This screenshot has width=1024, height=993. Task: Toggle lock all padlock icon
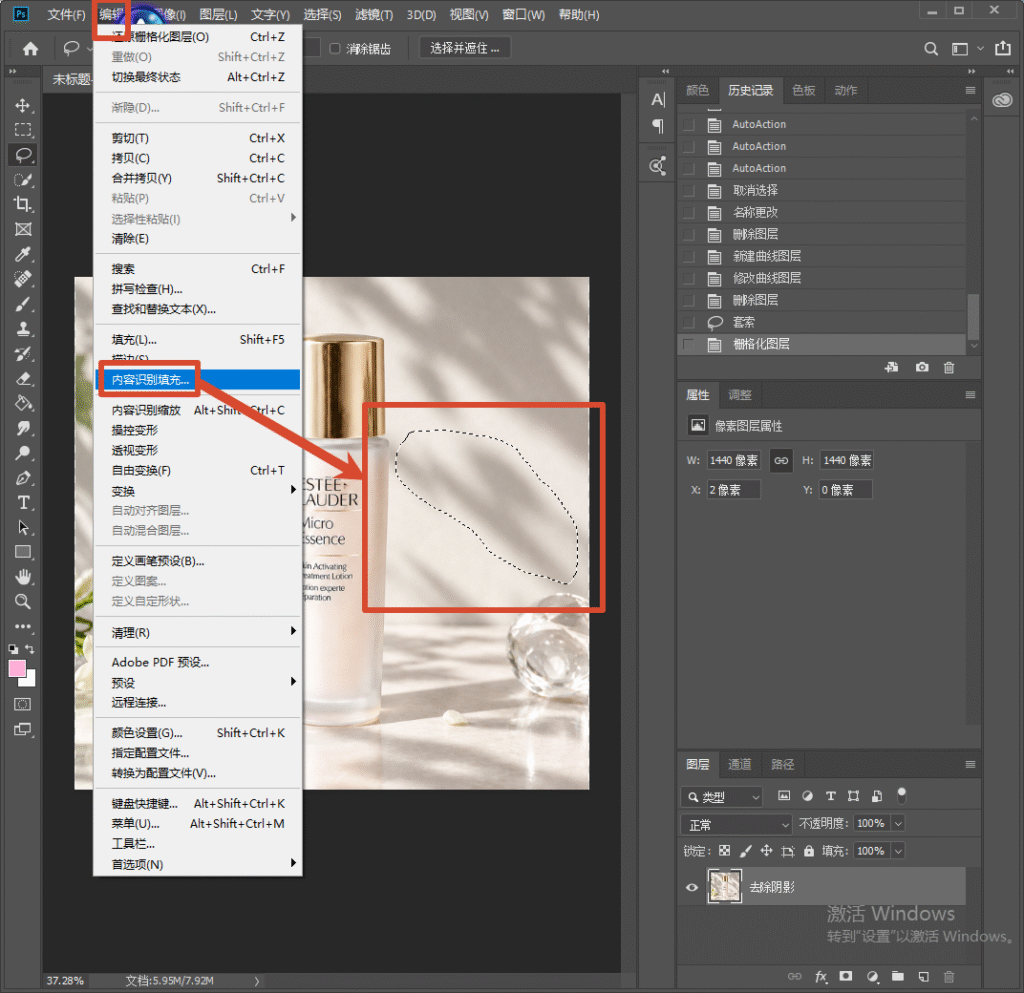[x=808, y=851]
